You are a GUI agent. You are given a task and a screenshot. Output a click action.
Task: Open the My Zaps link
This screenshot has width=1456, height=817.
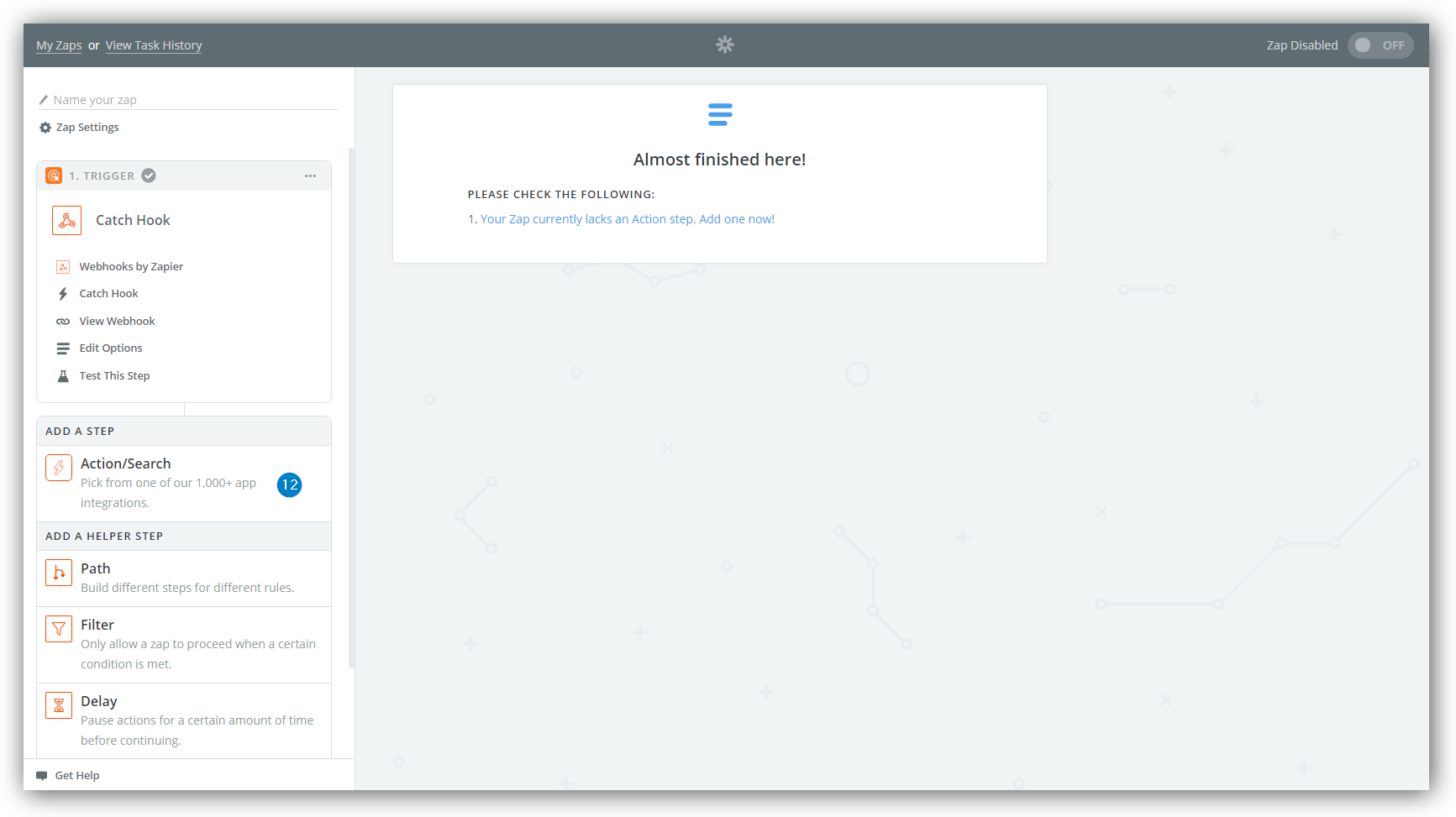(59, 45)
